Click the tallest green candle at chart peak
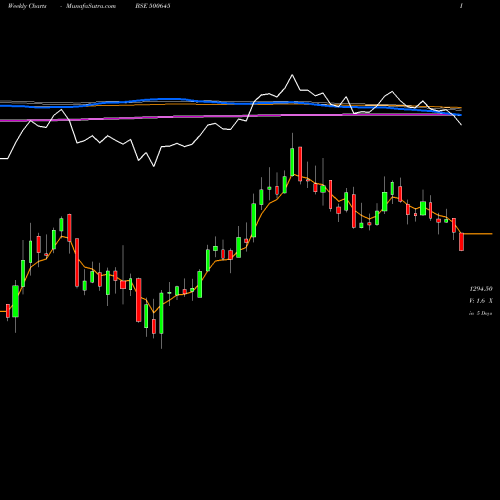Image resolution: width=500 pixels, height=500 pixels. (292, 162)
